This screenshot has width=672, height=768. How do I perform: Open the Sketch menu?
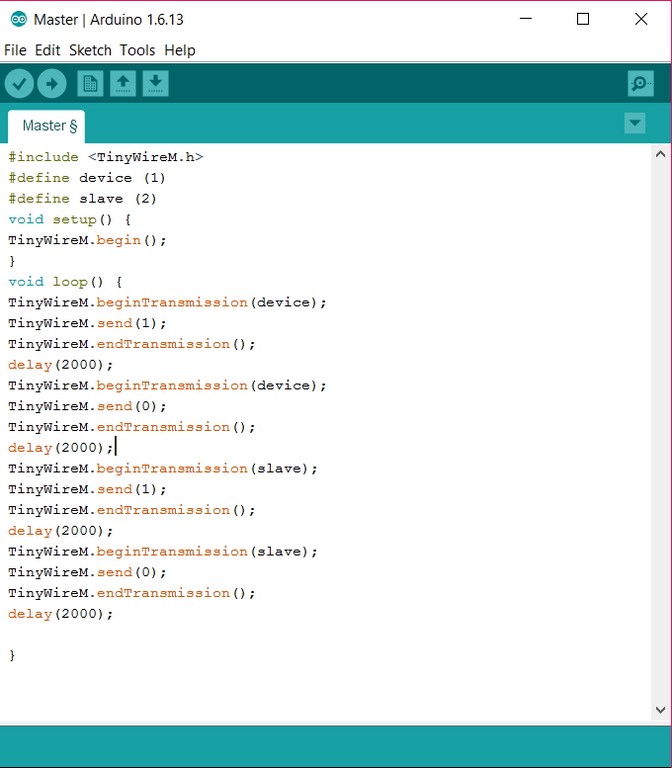(x=90, y=50)
